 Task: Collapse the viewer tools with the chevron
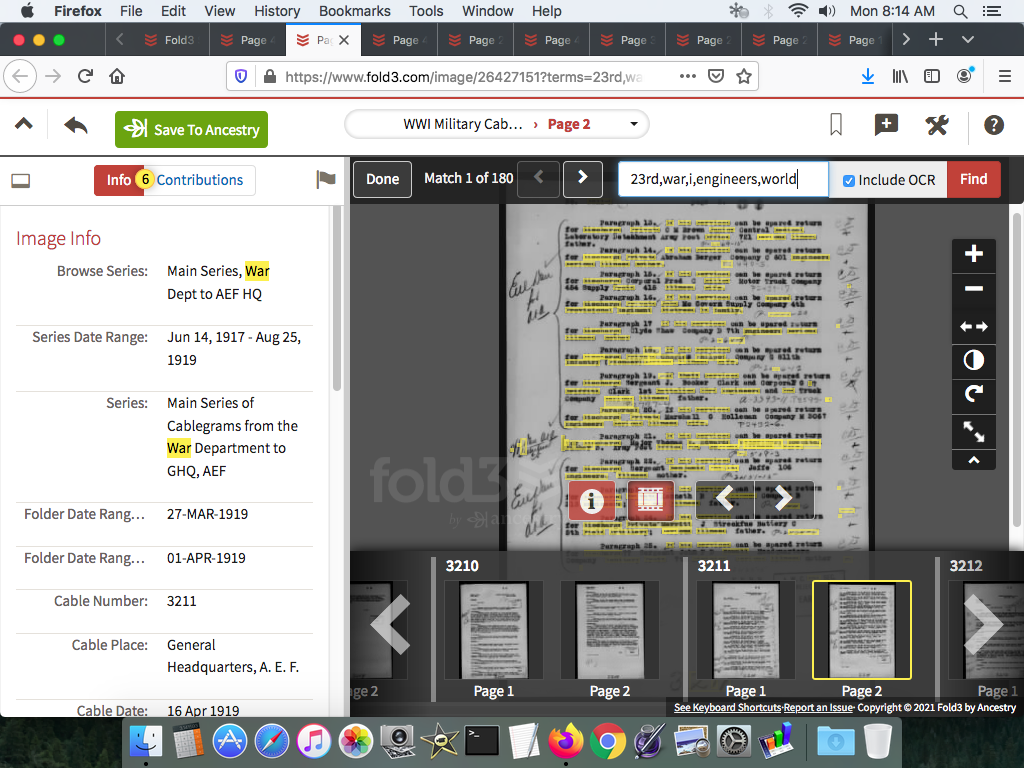pos(973,460)
